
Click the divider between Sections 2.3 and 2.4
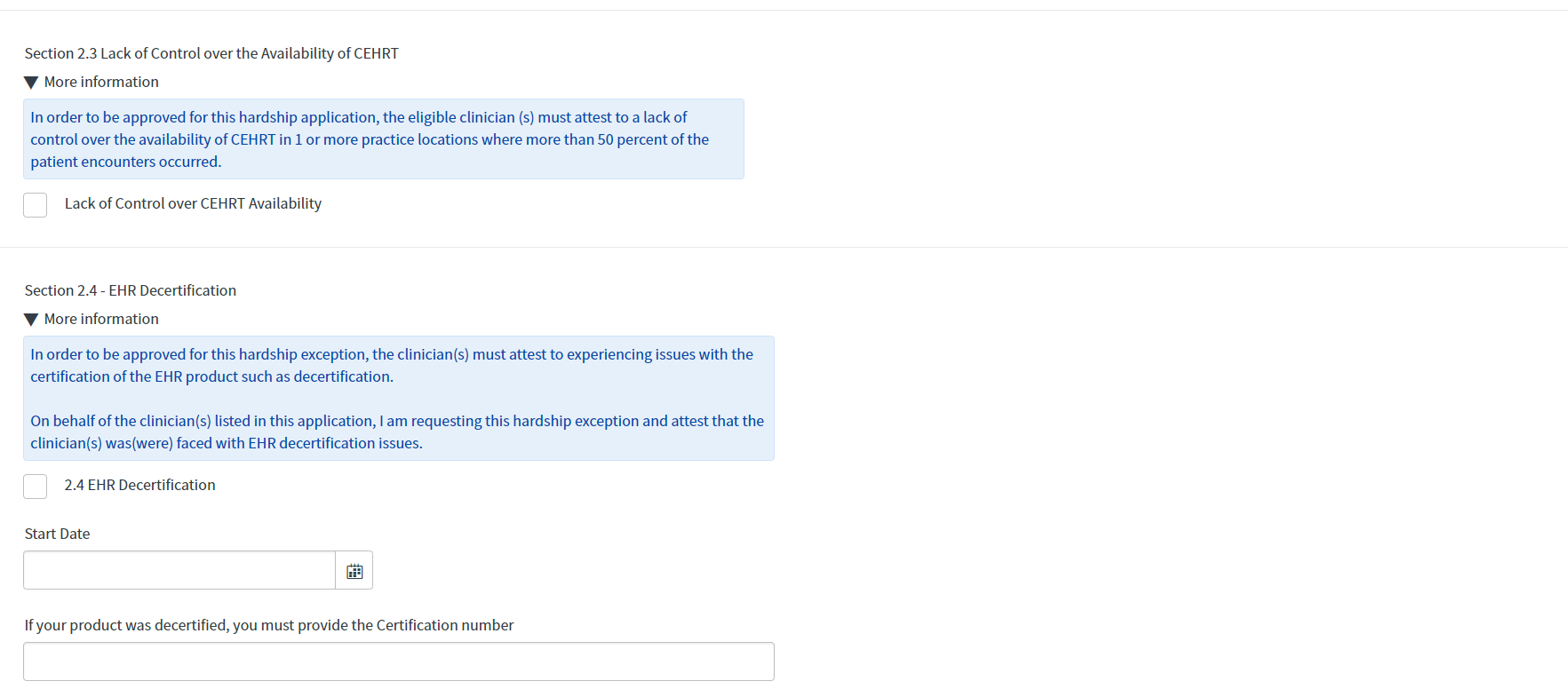coord(784,248)
